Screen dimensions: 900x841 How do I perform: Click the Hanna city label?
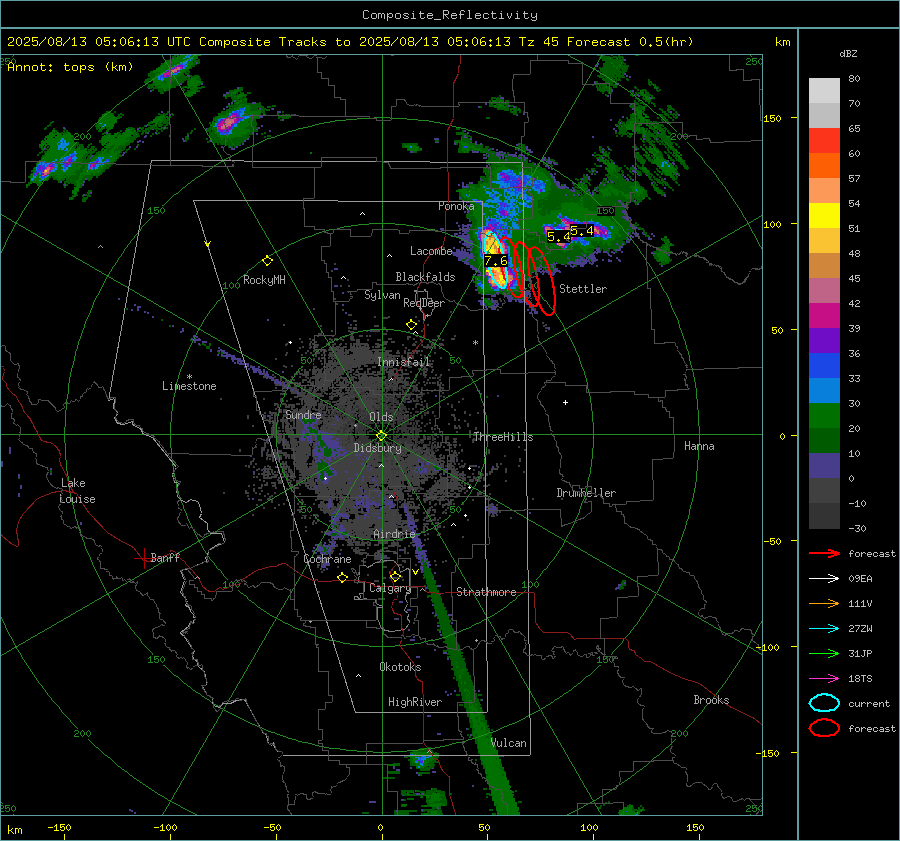[x=699, y=446]
